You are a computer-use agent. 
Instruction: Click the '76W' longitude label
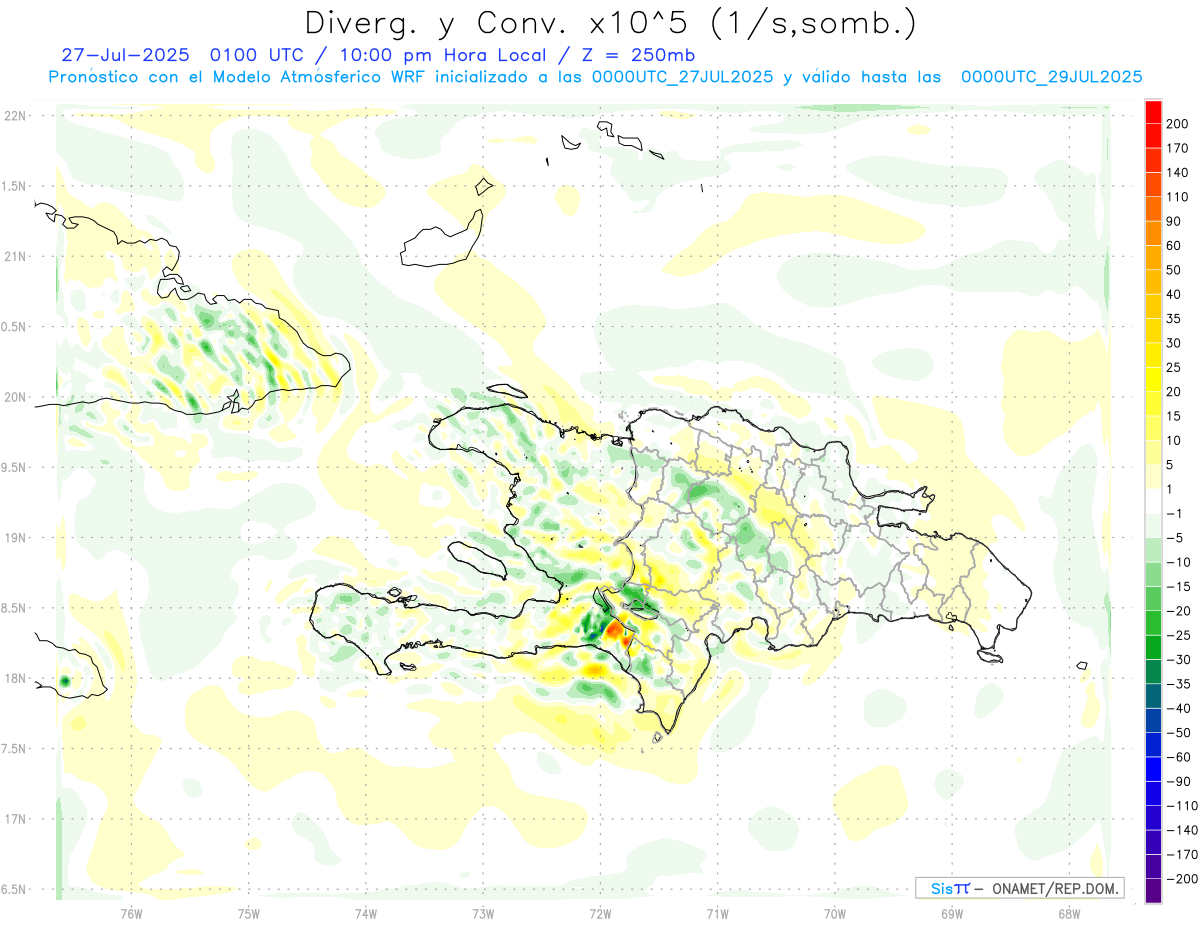(x=131, y=913)
